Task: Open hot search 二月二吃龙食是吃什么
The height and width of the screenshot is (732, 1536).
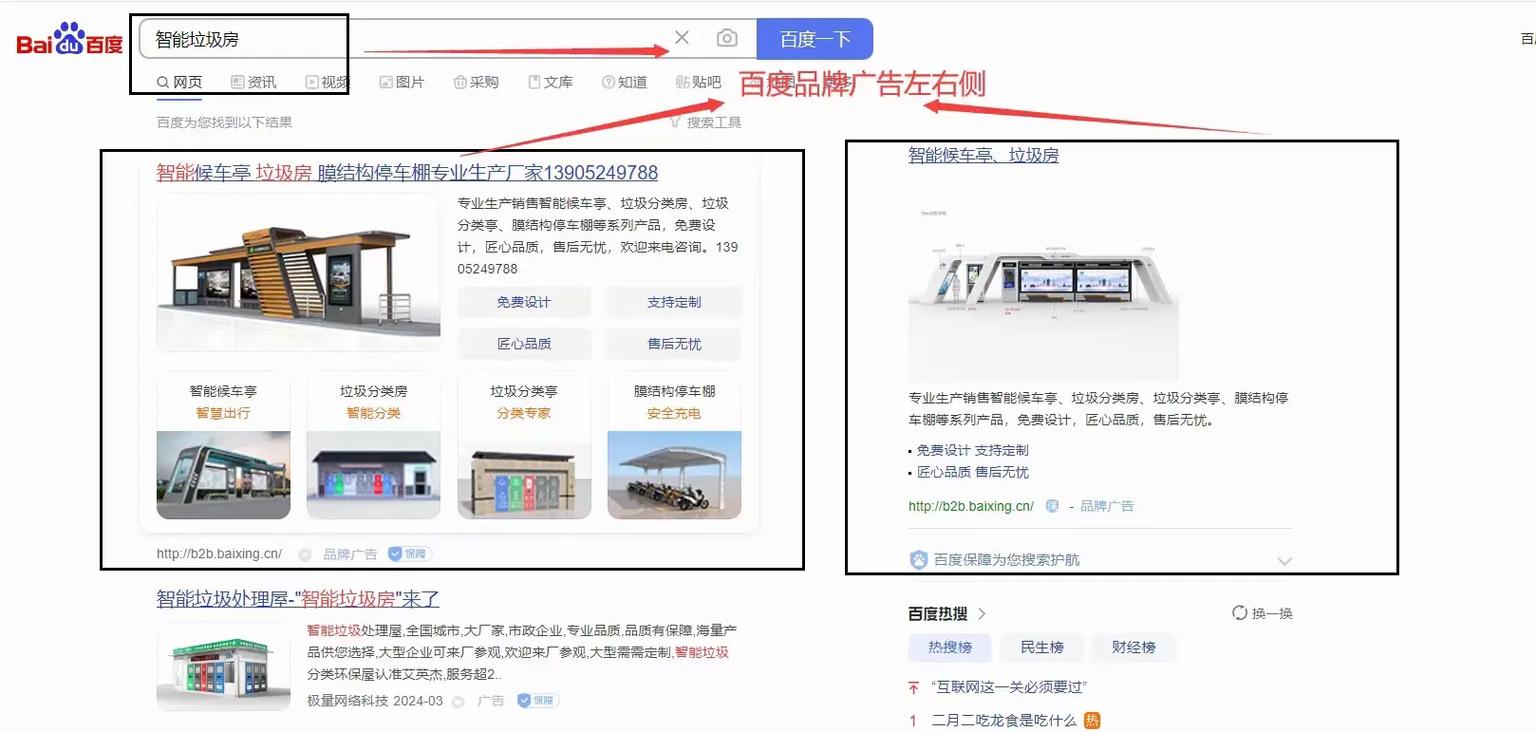Action: [x=1004, y=720]
